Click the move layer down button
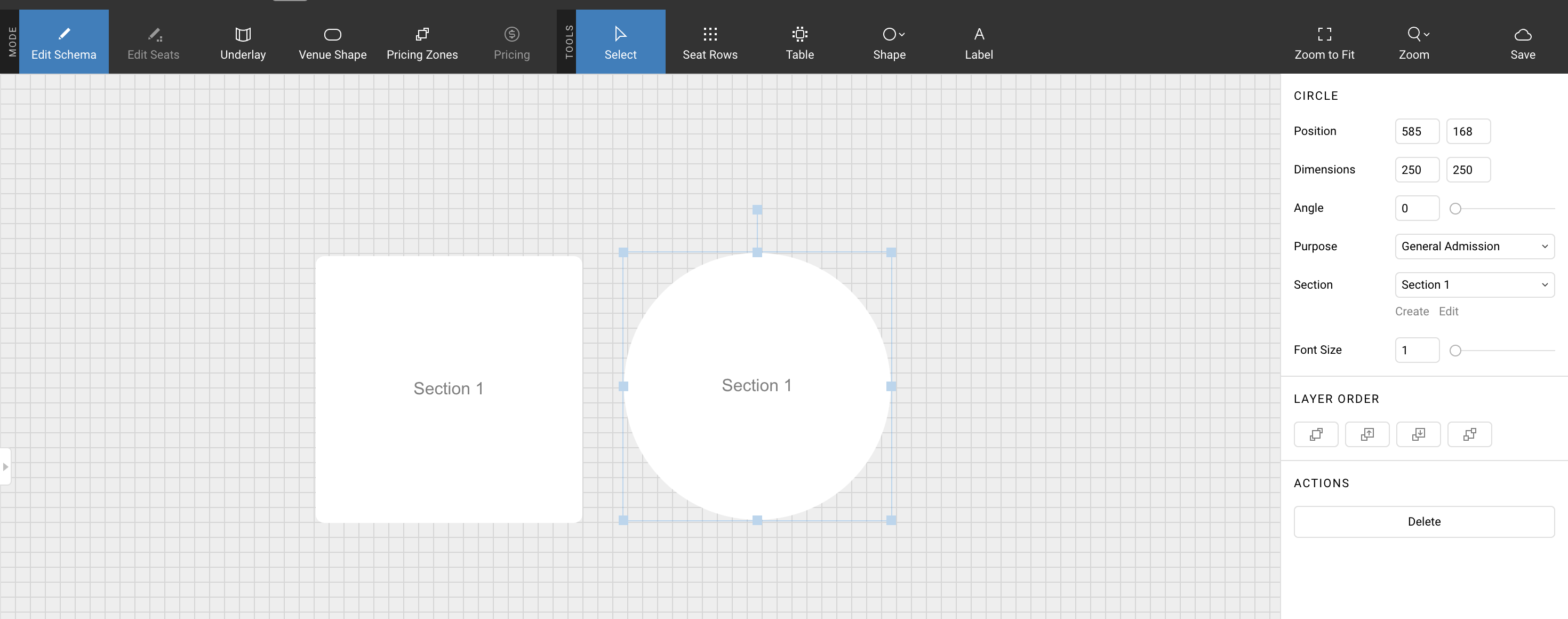Image resolution: width=1568 pixels, height=619 pixels. point(1418,434)
